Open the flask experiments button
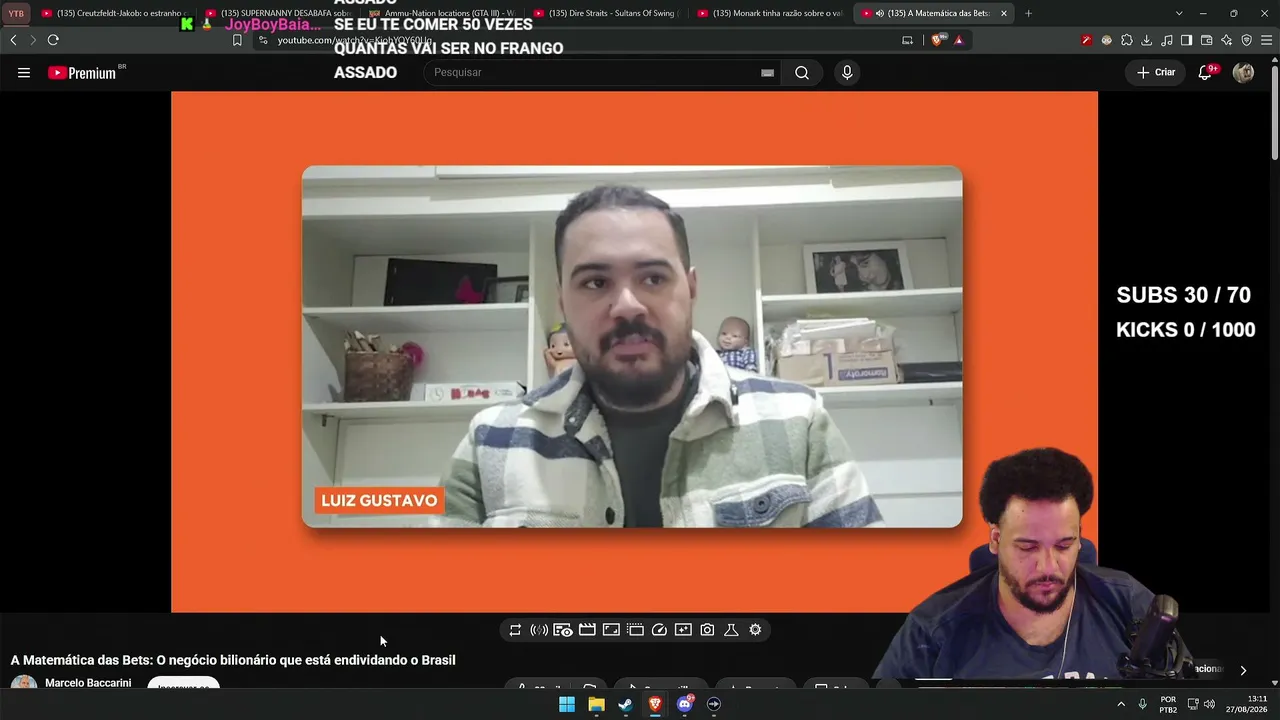 731,630
